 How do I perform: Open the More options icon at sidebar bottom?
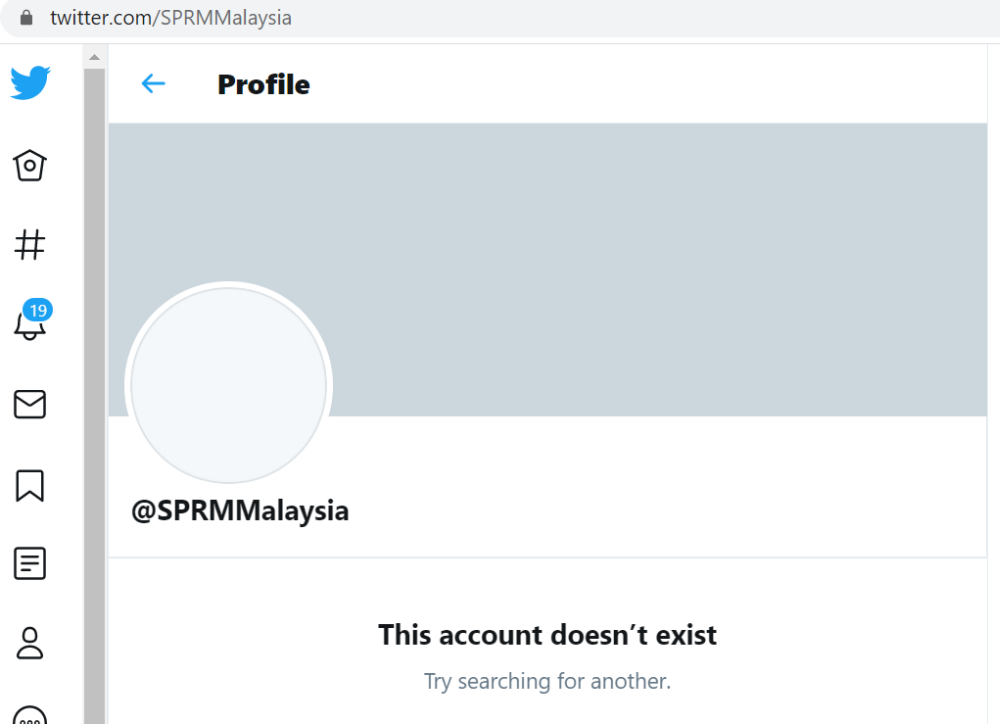click(30, 714)
